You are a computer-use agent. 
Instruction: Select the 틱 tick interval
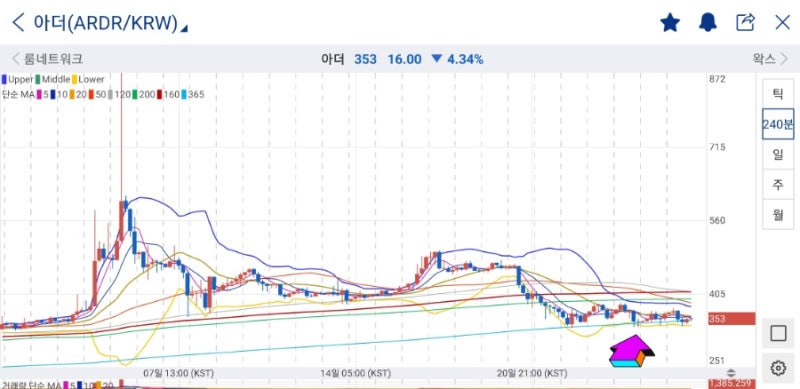coord(778,94)
